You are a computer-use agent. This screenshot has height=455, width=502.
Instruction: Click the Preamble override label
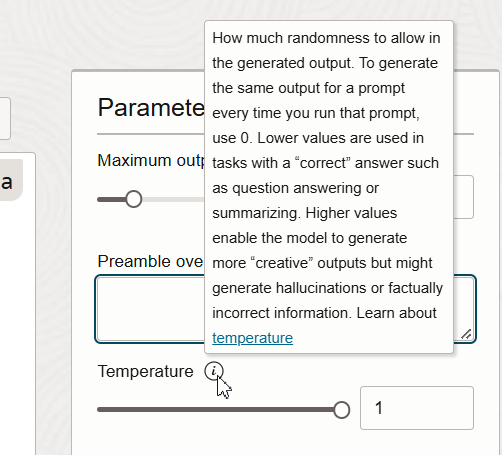pos(151,261)
